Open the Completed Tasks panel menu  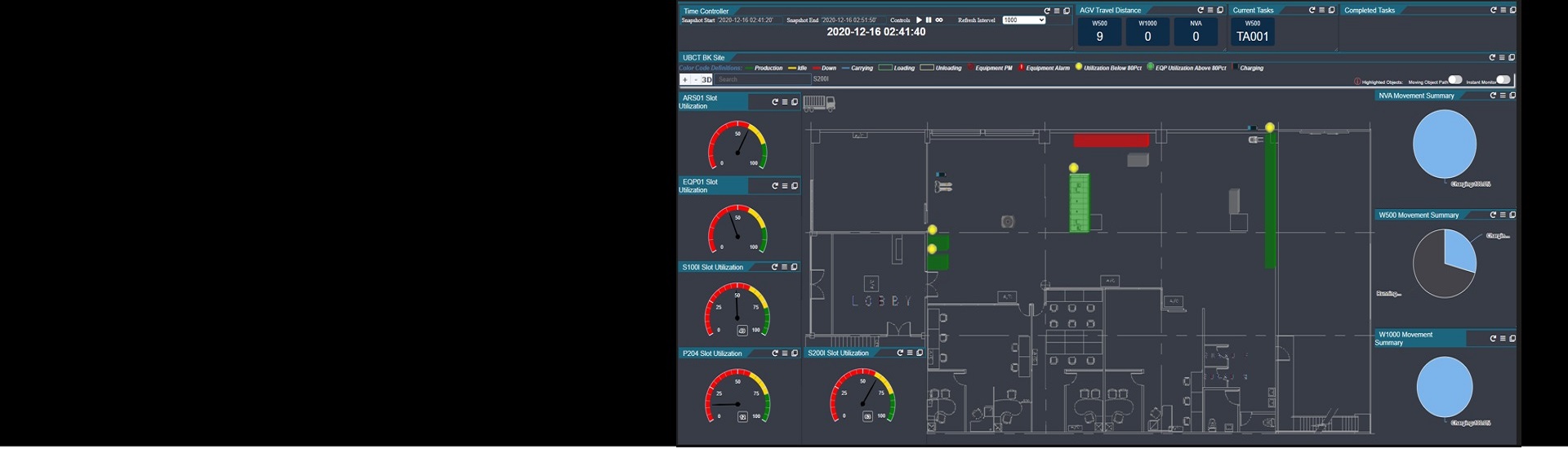pos(1503,10)
